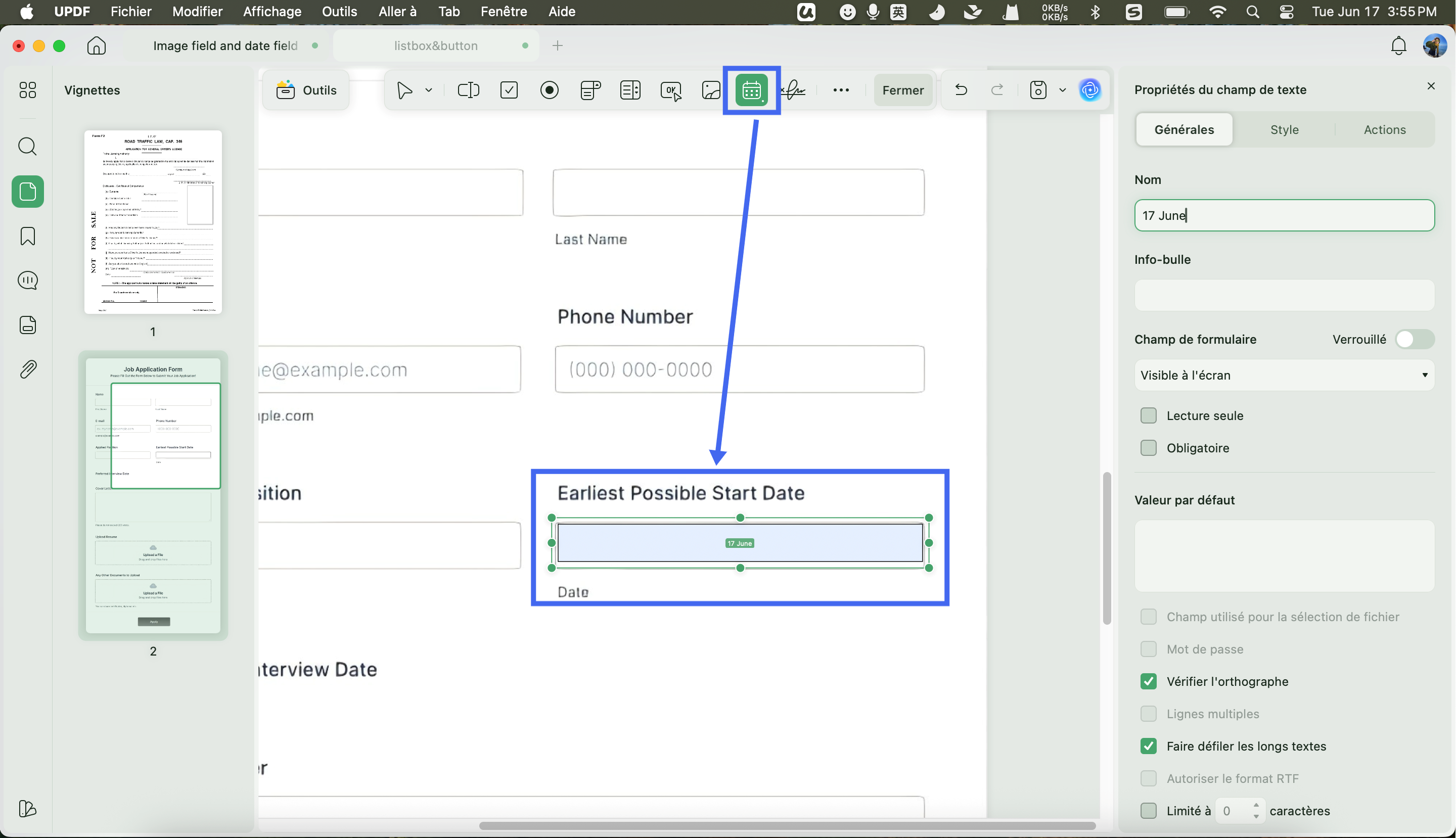Click the Info-bulle input field
This screenshot has height=838, width=1456.
(x=1284, y=295)
